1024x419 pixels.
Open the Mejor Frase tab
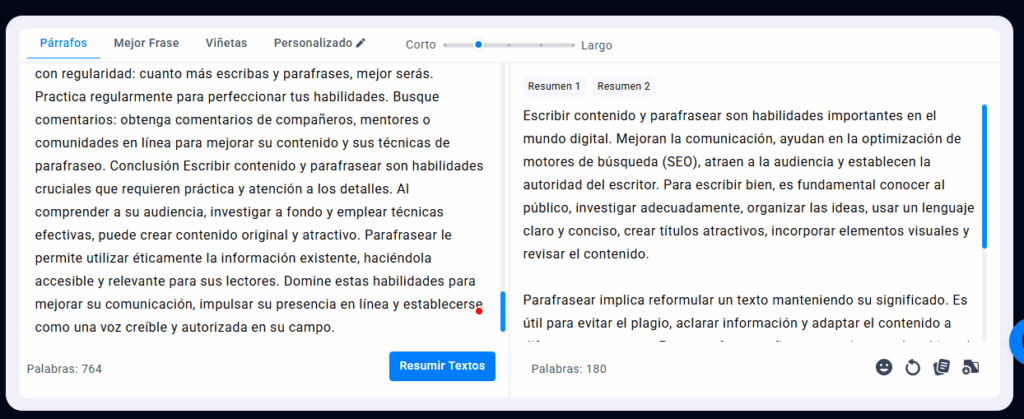(x=146, y=43)
